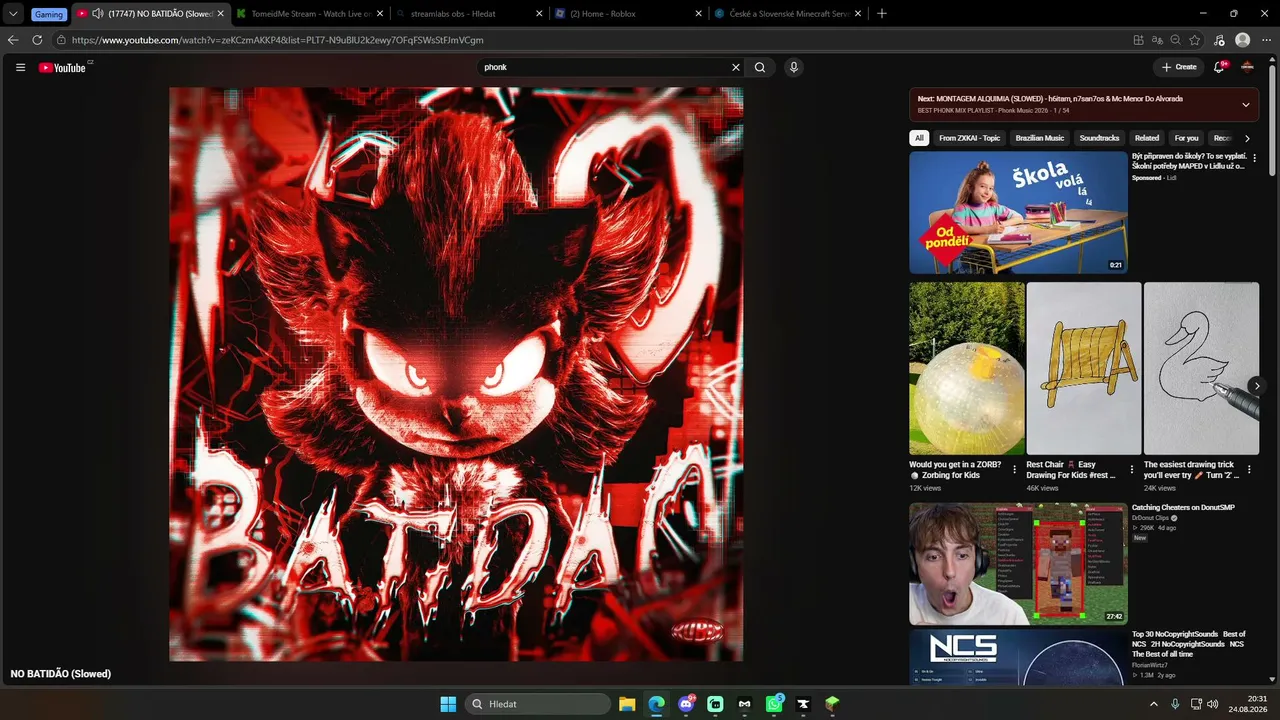Launch Minecraft from the taskbar
The height and width of the screenshot is (720, 1280).
pos(832,704)
